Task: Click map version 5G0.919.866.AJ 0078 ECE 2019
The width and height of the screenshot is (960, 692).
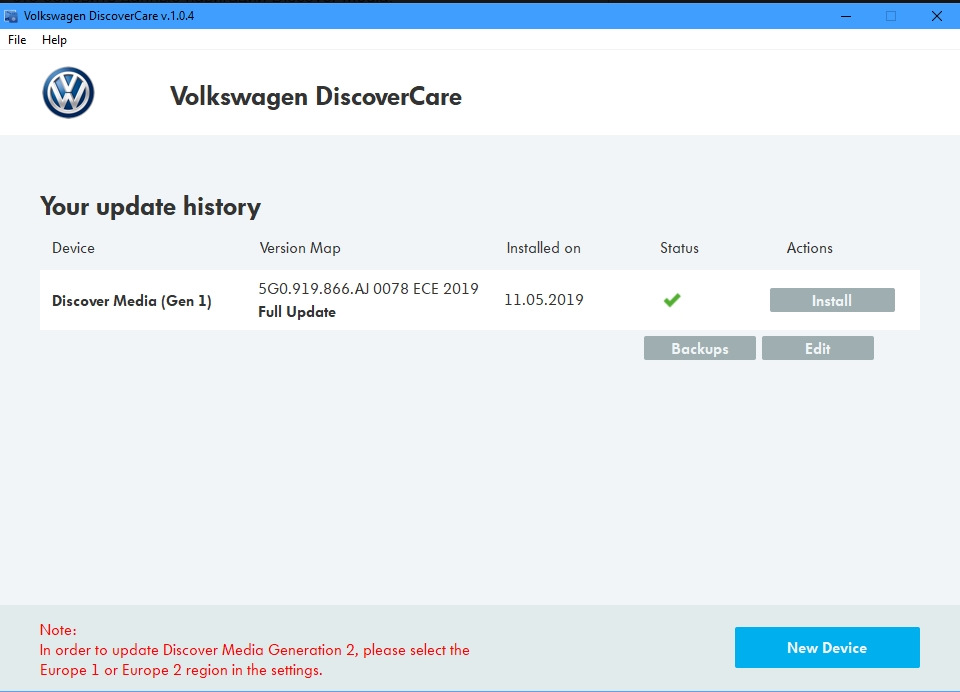Action: pos(368,288)
